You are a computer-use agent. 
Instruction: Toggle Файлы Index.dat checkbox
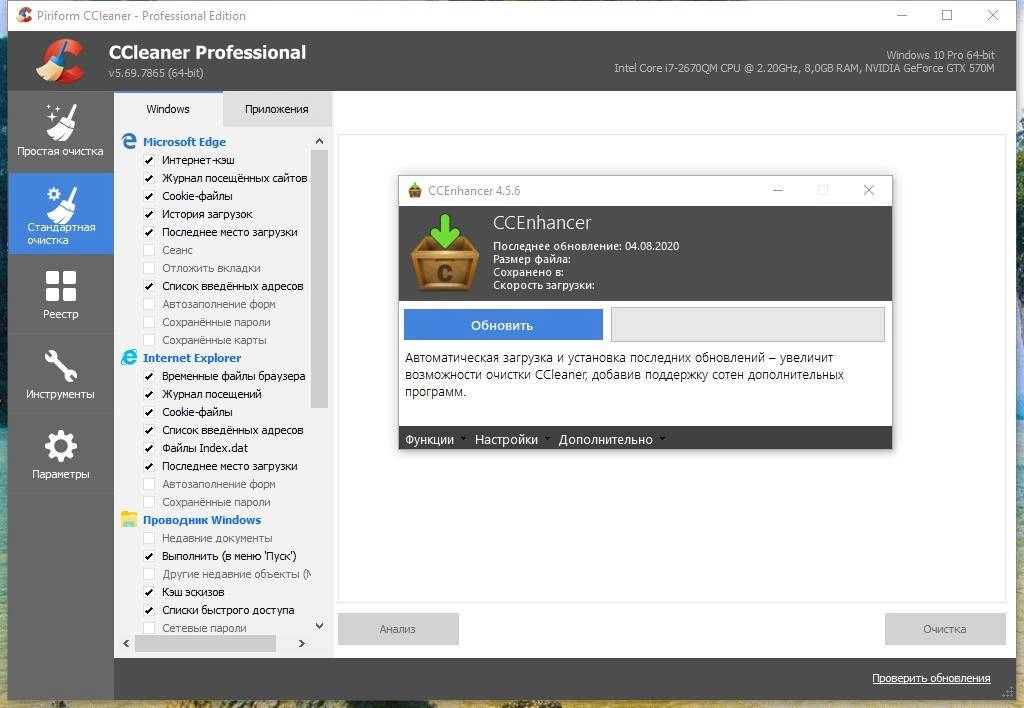coord(149,448)
